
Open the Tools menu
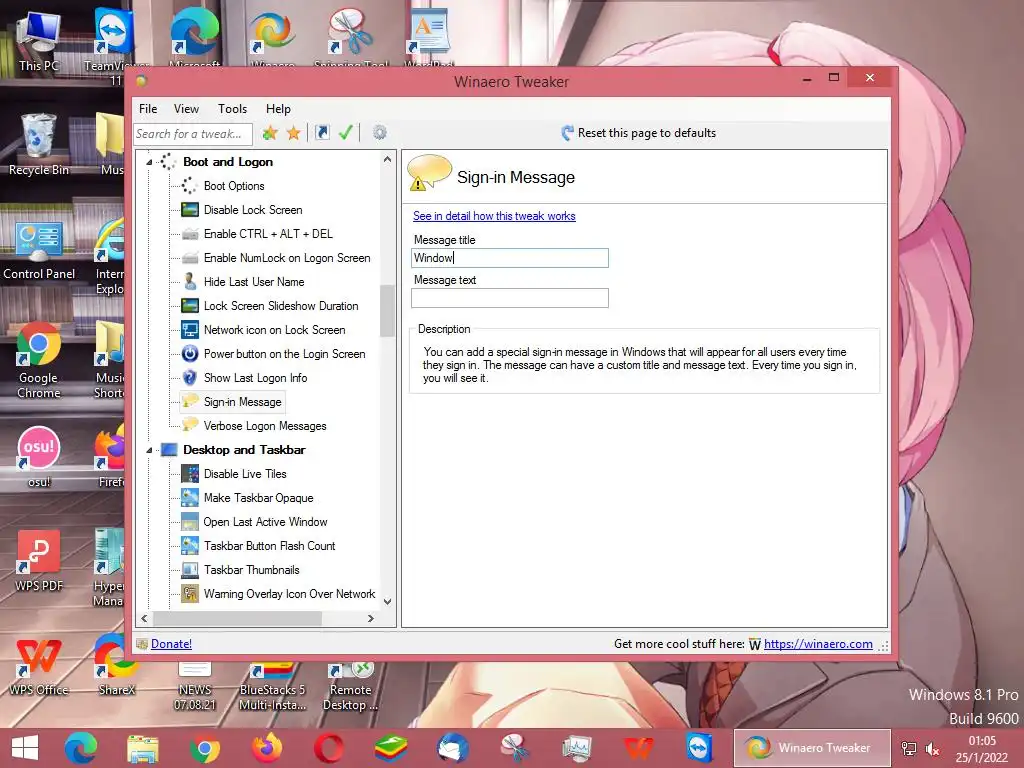(232, 108)
